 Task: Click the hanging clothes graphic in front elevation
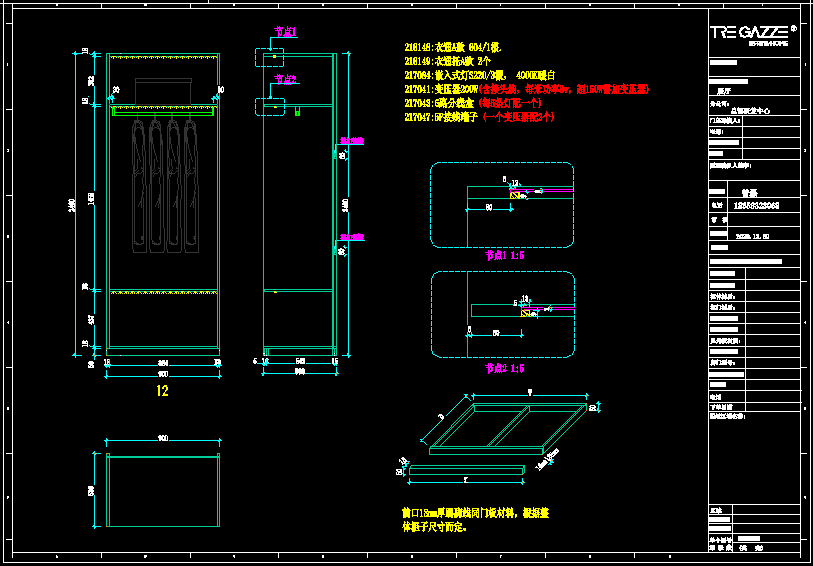165,185
